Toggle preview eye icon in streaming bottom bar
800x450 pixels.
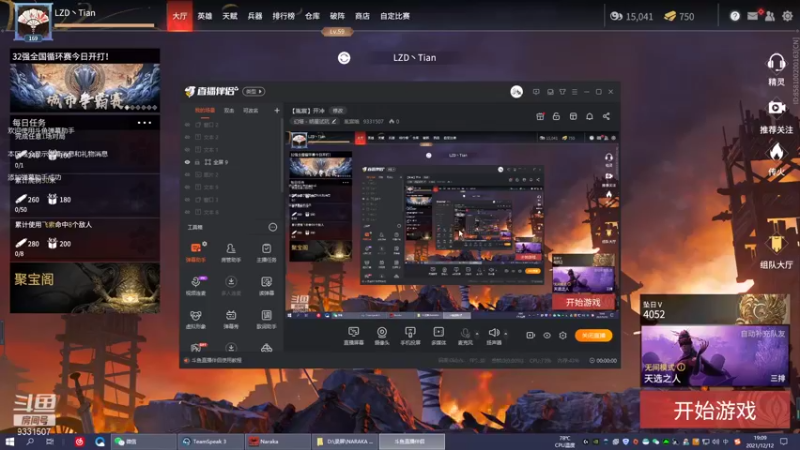click(546, 335)
